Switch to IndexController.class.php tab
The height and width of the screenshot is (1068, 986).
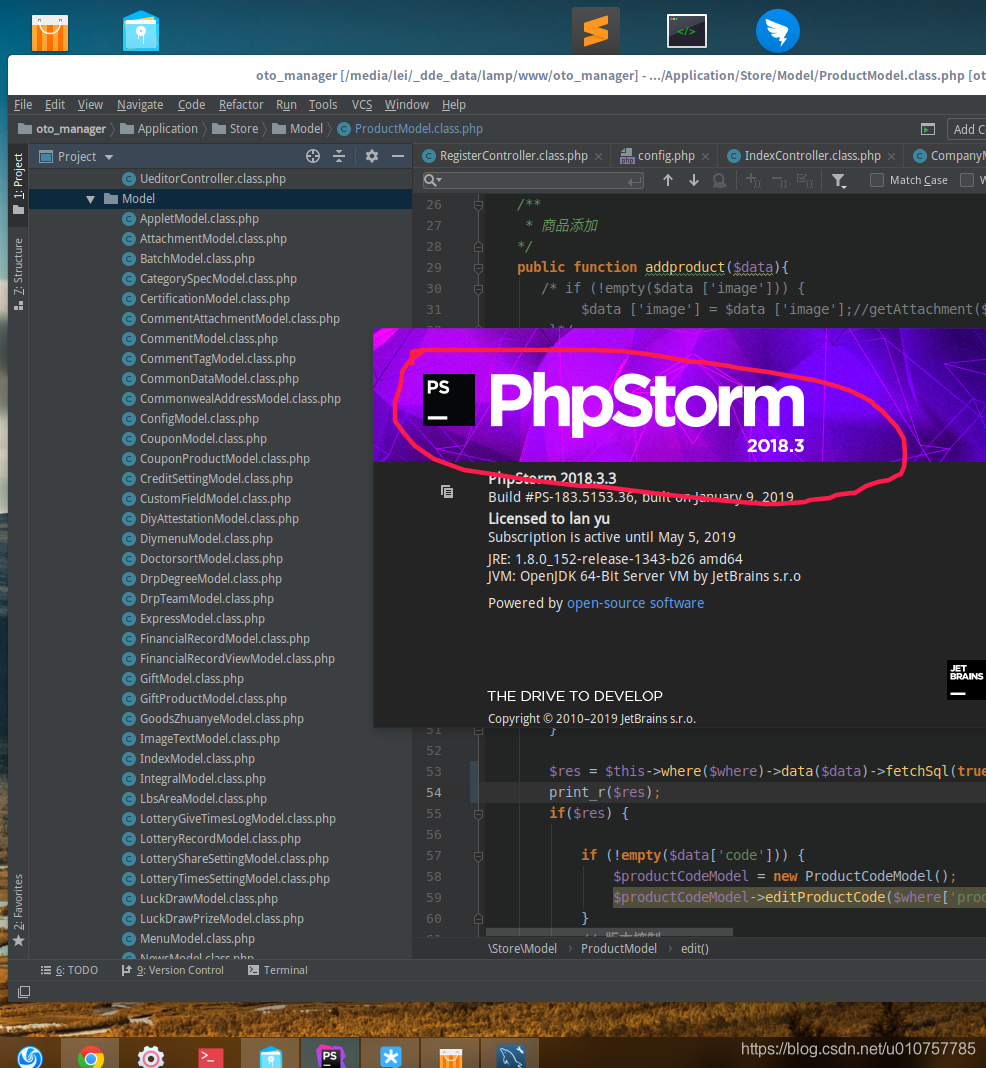812,156
